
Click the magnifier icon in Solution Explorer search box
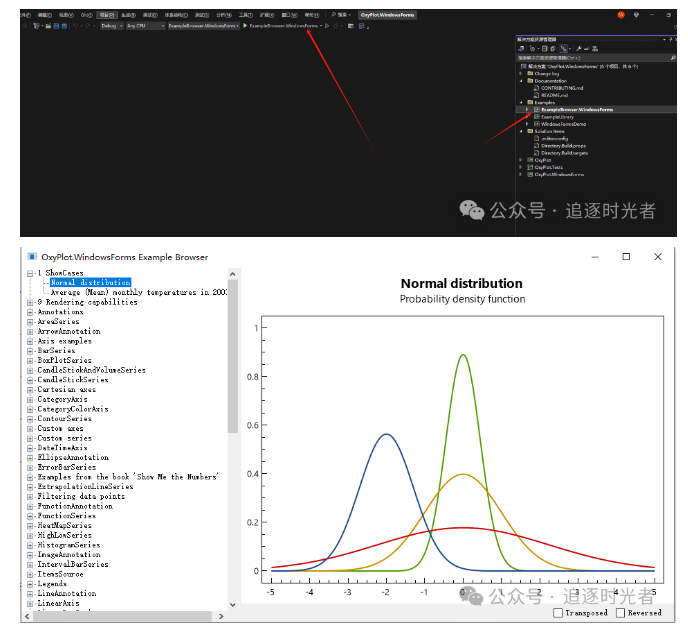[673, 57]
